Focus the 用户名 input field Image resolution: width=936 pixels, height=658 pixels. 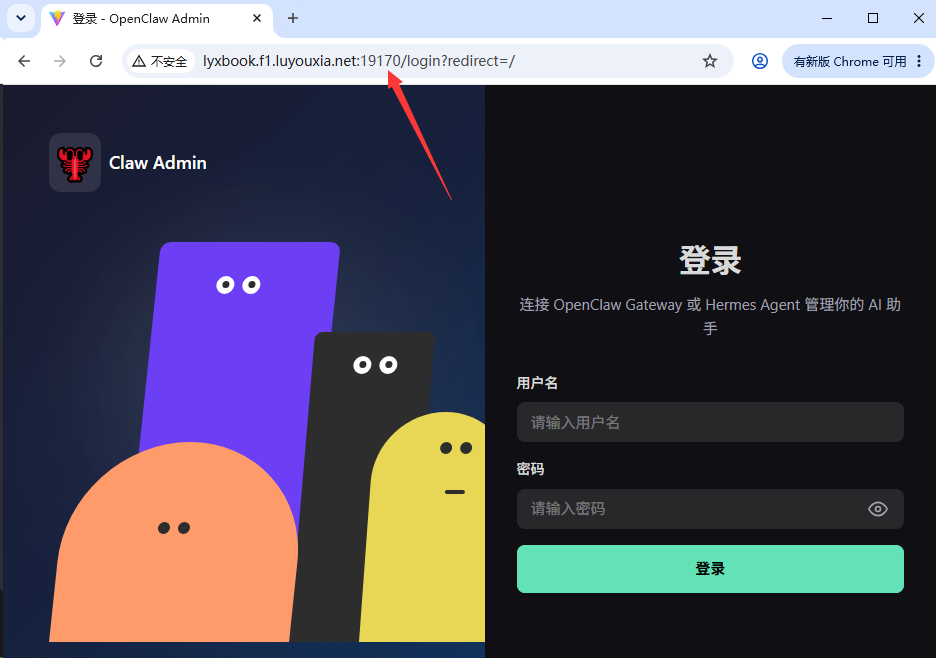(x=710, y=422)
